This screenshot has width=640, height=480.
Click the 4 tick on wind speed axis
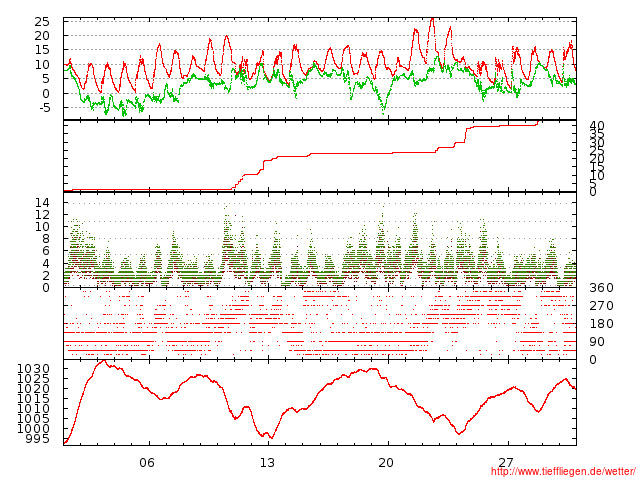[x=46, y=263]
